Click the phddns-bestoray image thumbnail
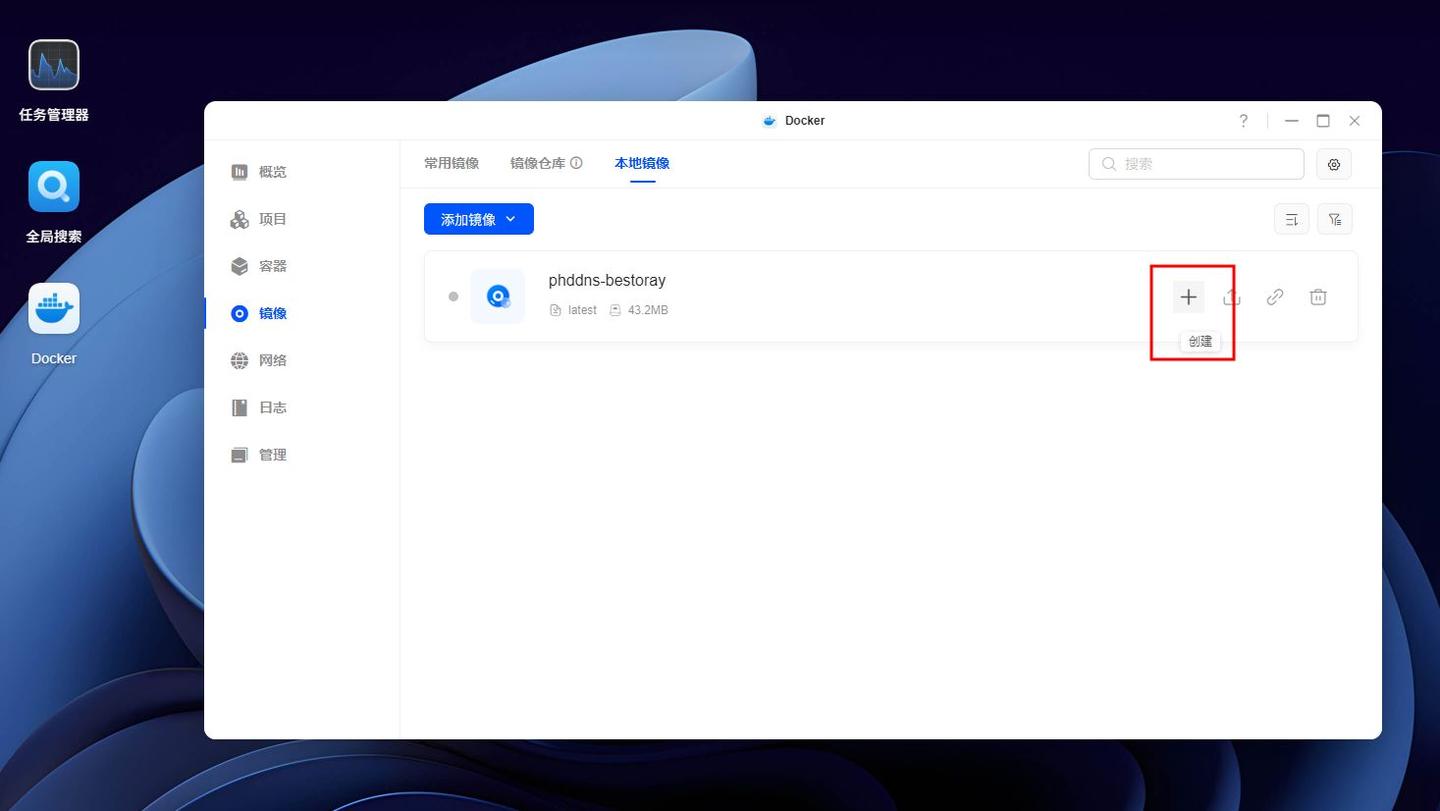 [x=497, y=296]
